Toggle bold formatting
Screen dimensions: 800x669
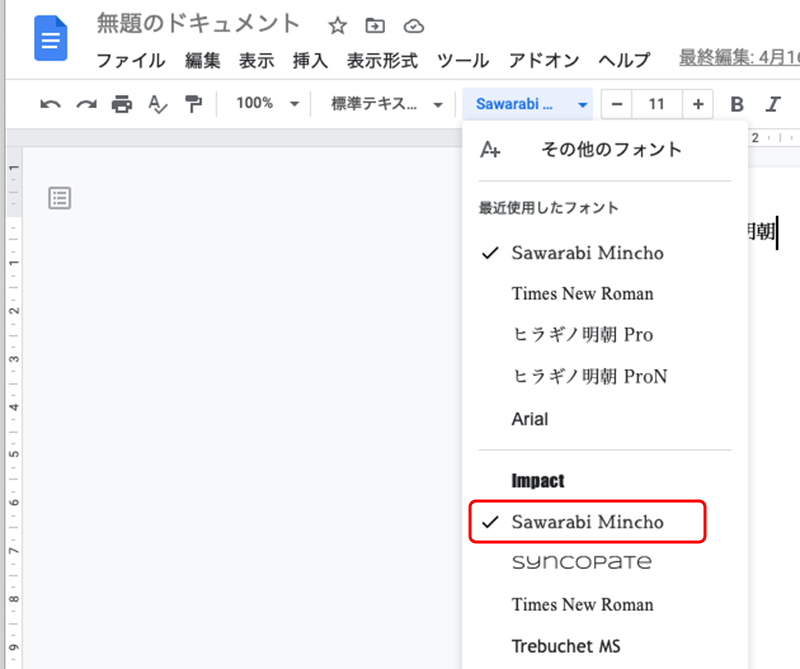coord(737,104)
